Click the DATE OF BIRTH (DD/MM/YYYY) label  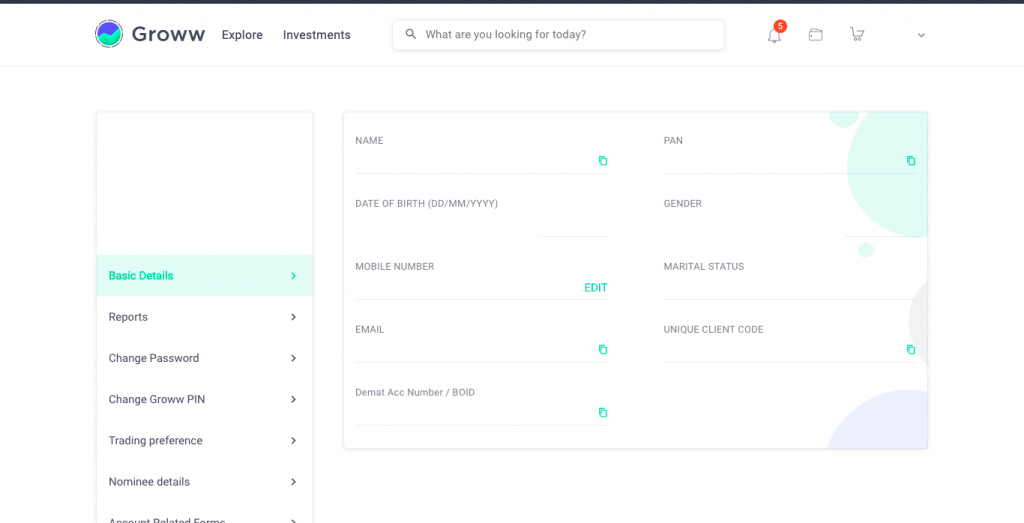[x=426, y=204]
